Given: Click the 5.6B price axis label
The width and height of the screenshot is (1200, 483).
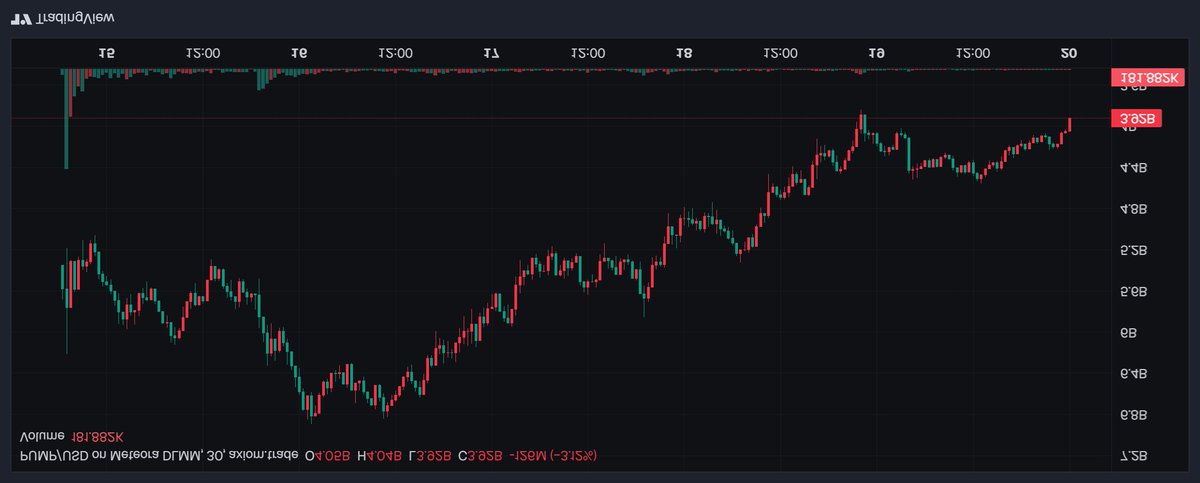Looking at the screenshot, I should coord(1134,292).
